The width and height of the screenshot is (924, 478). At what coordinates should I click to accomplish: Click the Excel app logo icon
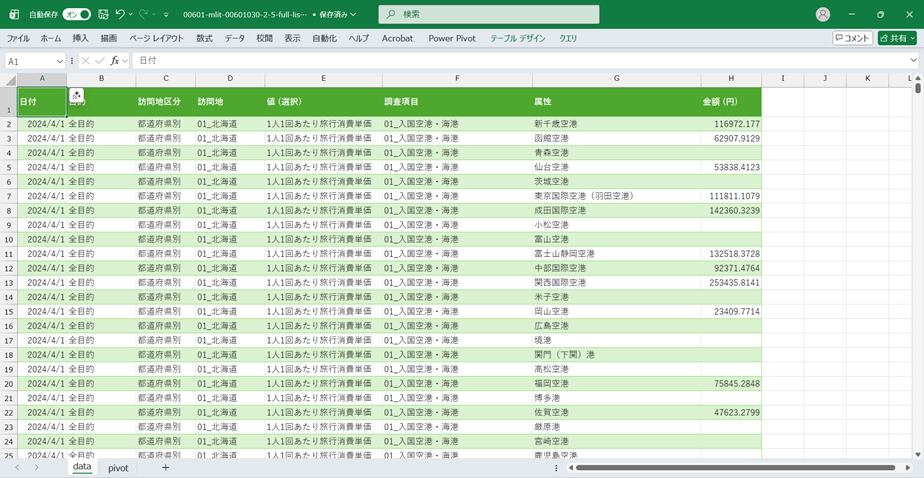pos(14,15)
